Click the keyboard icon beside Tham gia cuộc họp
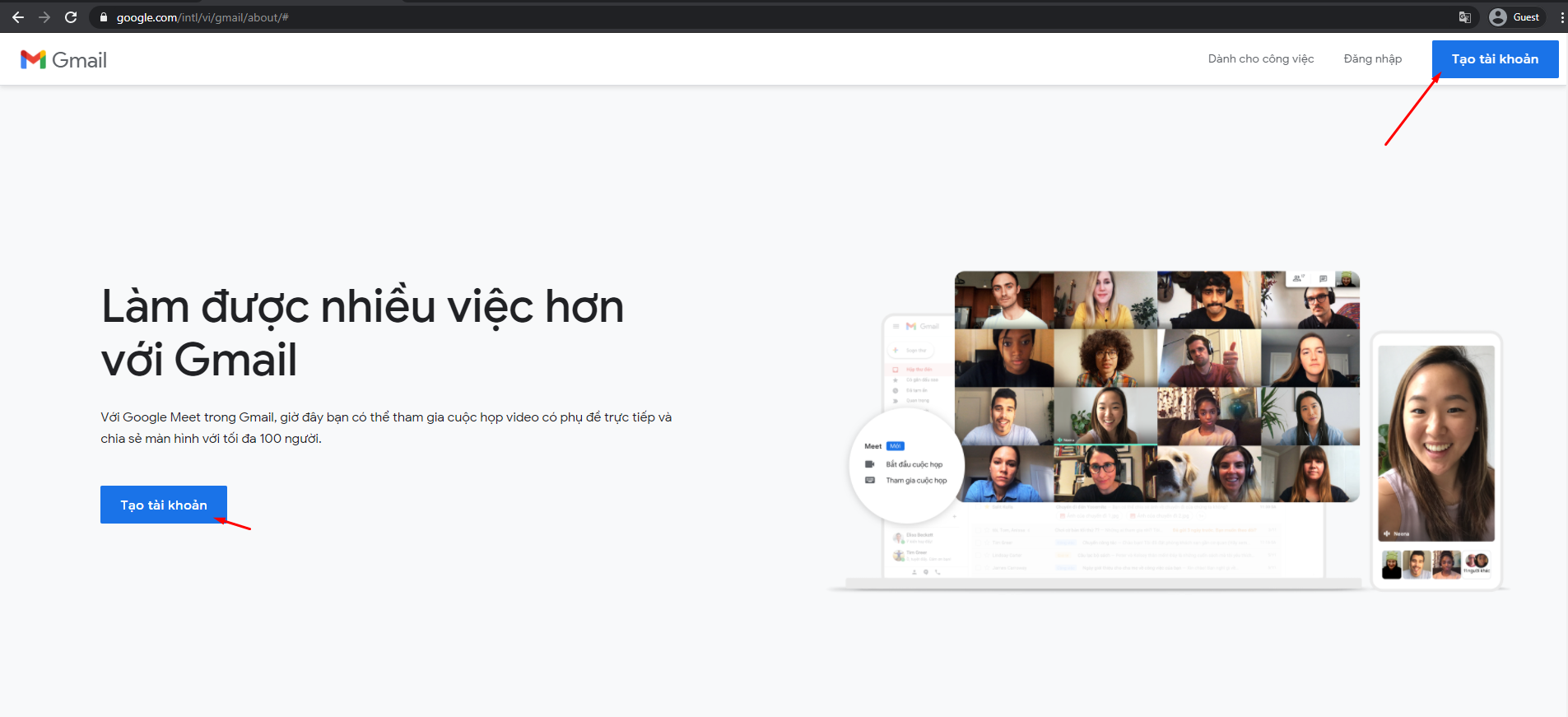 click(x=870, y=480)
